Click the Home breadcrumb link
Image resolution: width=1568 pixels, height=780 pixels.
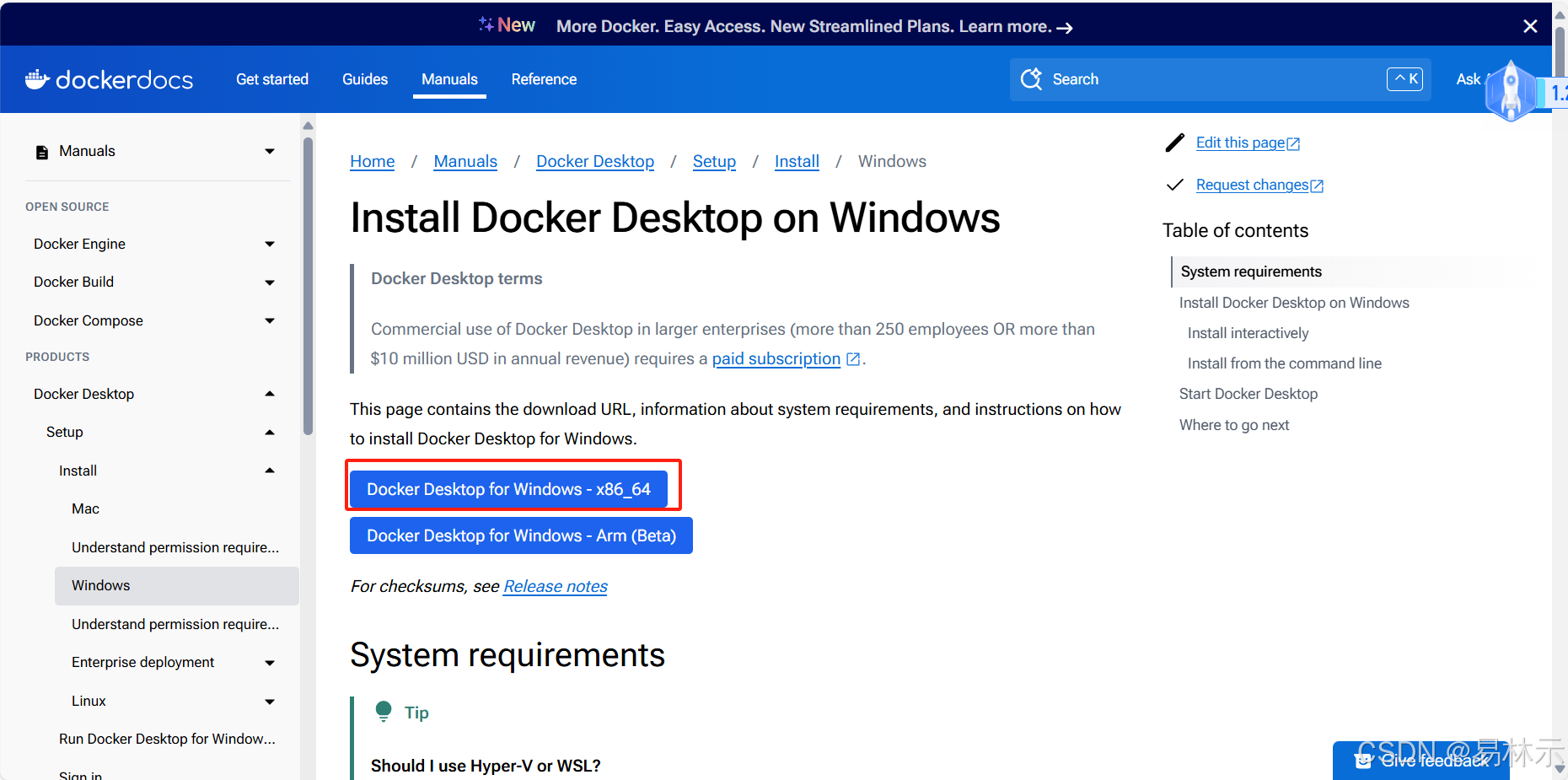click(373, 161)
